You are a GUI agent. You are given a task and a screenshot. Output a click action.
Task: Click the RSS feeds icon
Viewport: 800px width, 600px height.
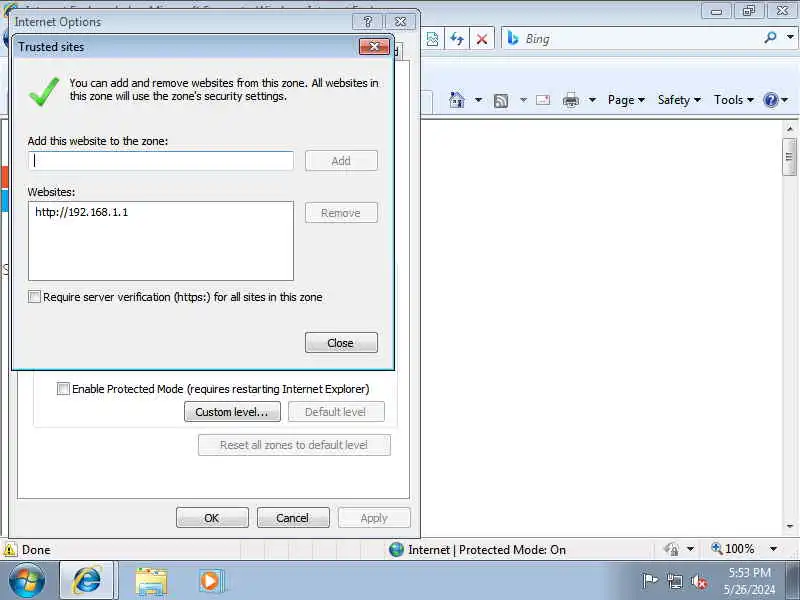pos(501,101)
